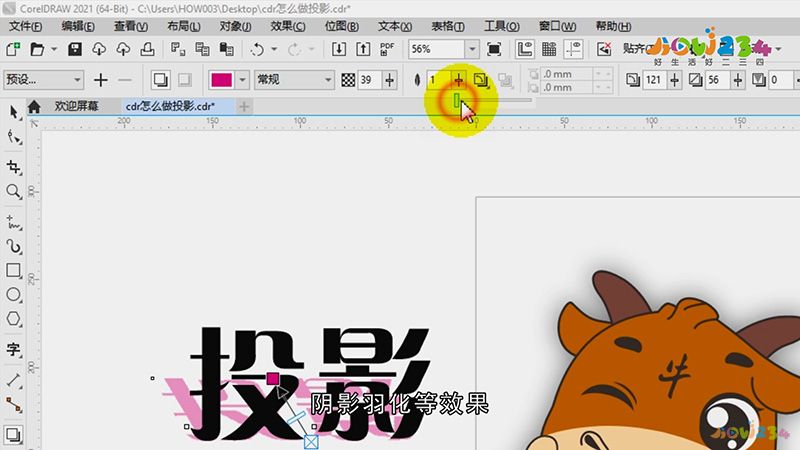Select the Pick tool

coord(13,112)
